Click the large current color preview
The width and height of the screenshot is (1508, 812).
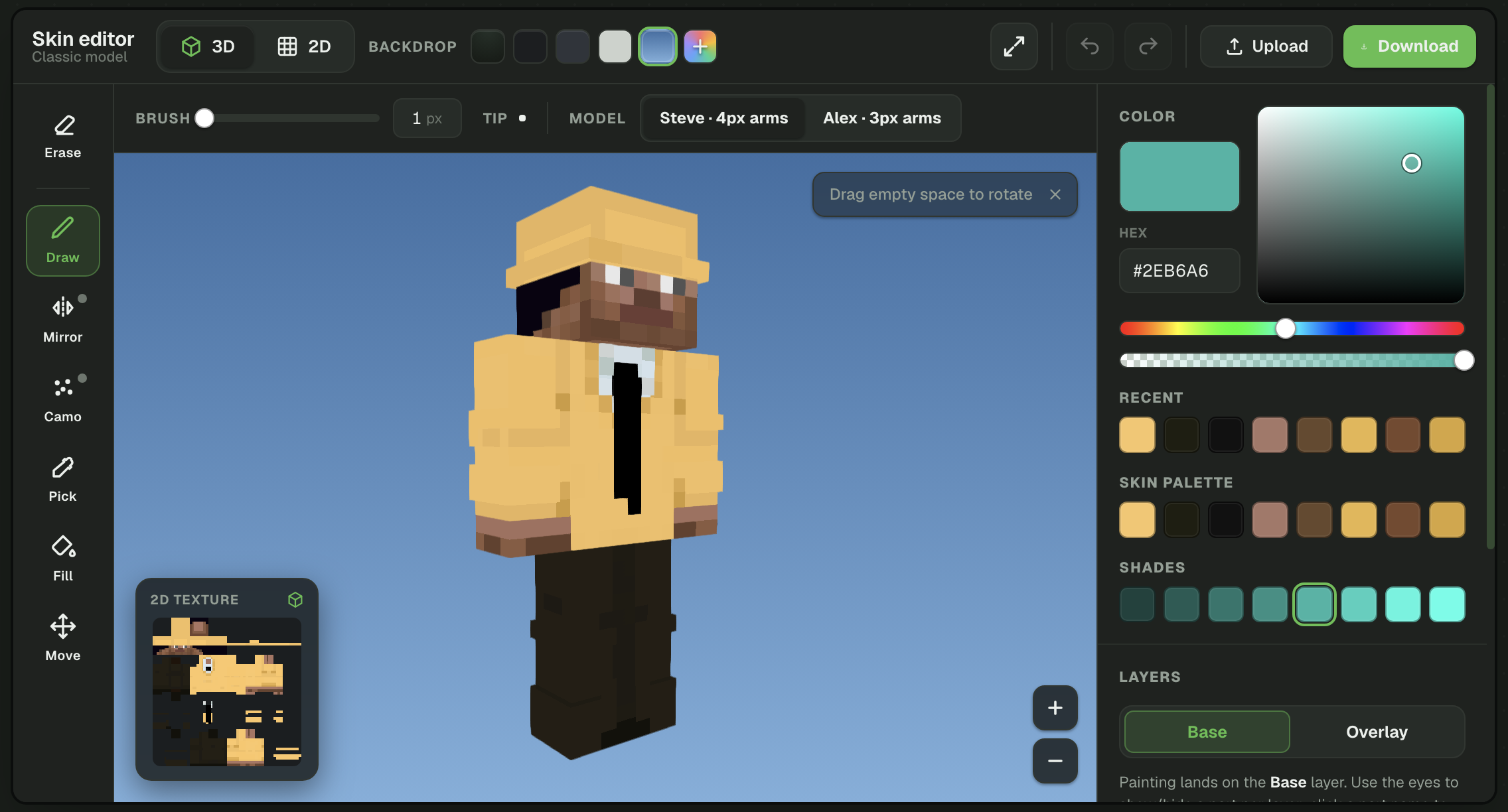pos(1179,176)
